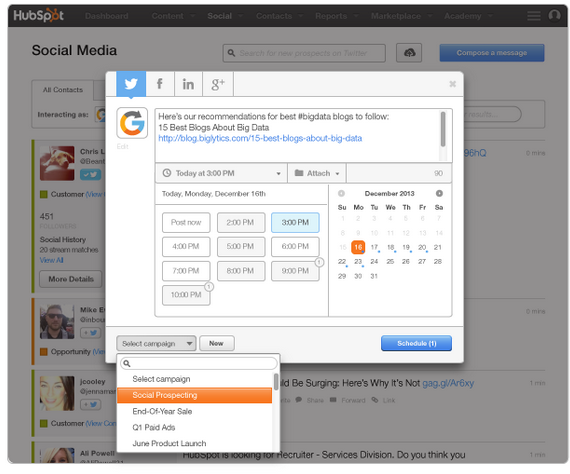Select December 17 in calendar
Viewport: 570px width, 474px height.
click(x=374, y=247)
